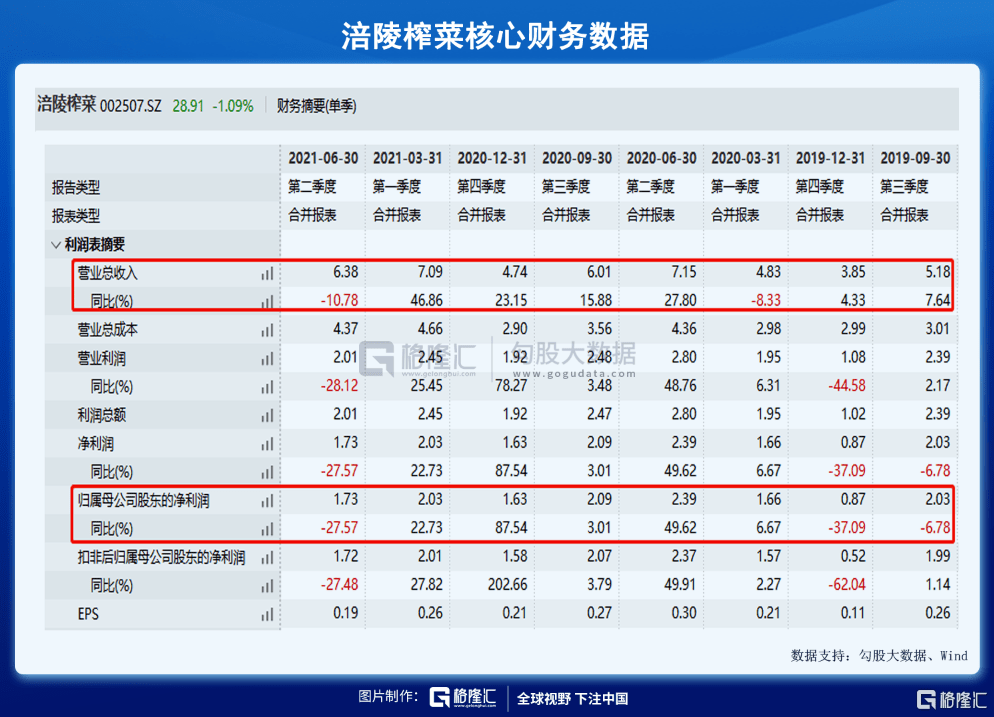
Task: Click the stock price 28.91
Action: coord(188,106)
